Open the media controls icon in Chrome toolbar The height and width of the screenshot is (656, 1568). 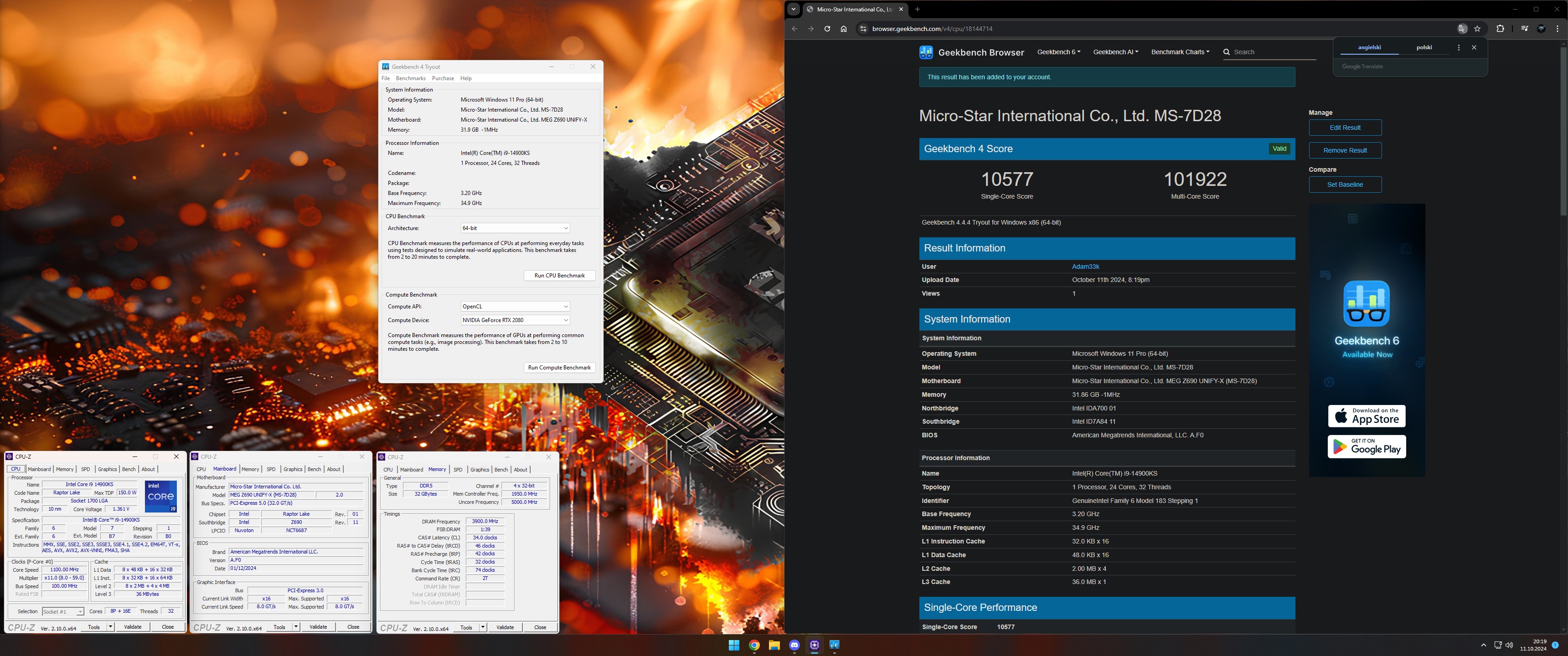tap(1525, 29)
